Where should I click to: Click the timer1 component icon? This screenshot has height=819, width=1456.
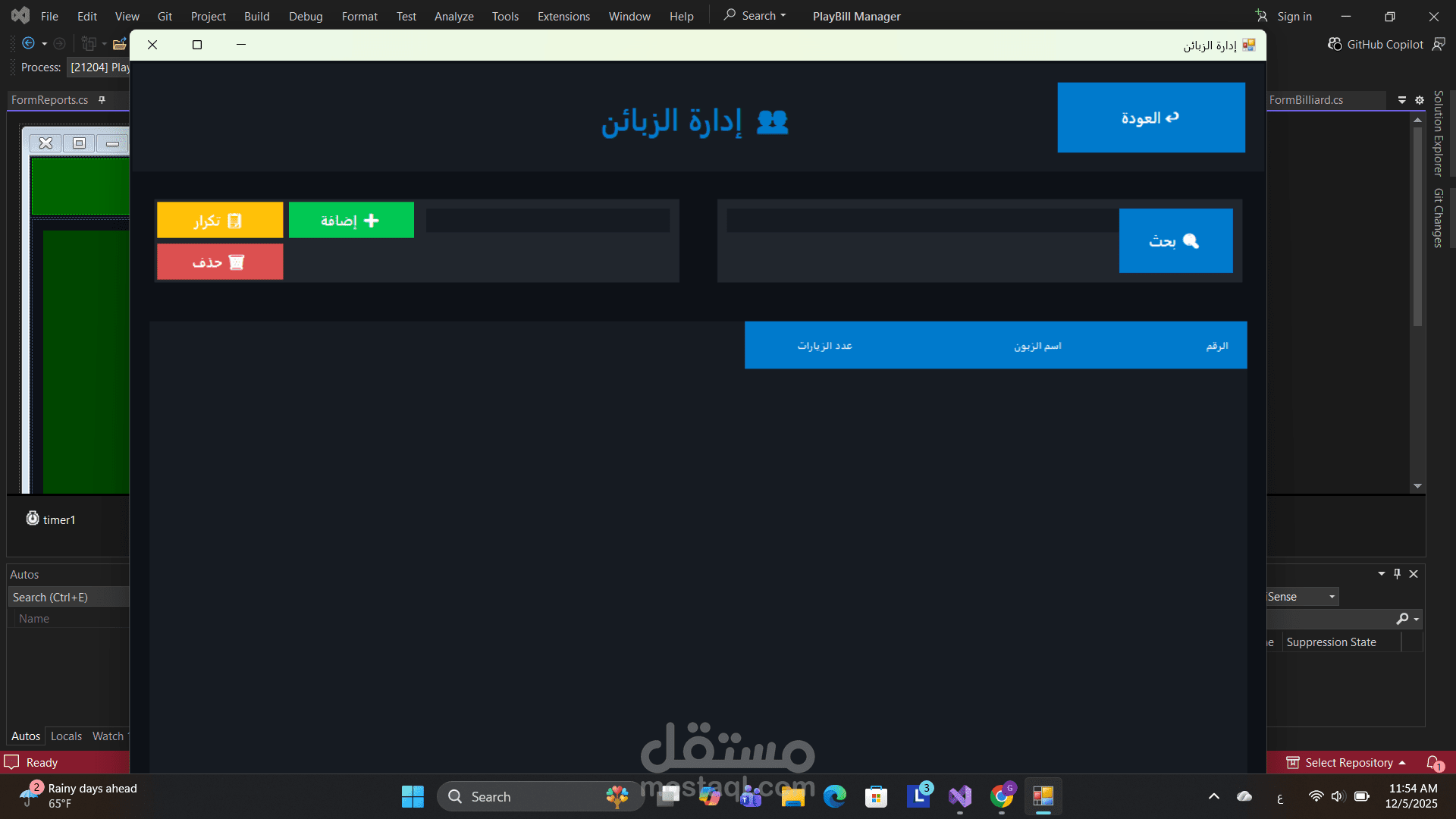pos(33,519)
